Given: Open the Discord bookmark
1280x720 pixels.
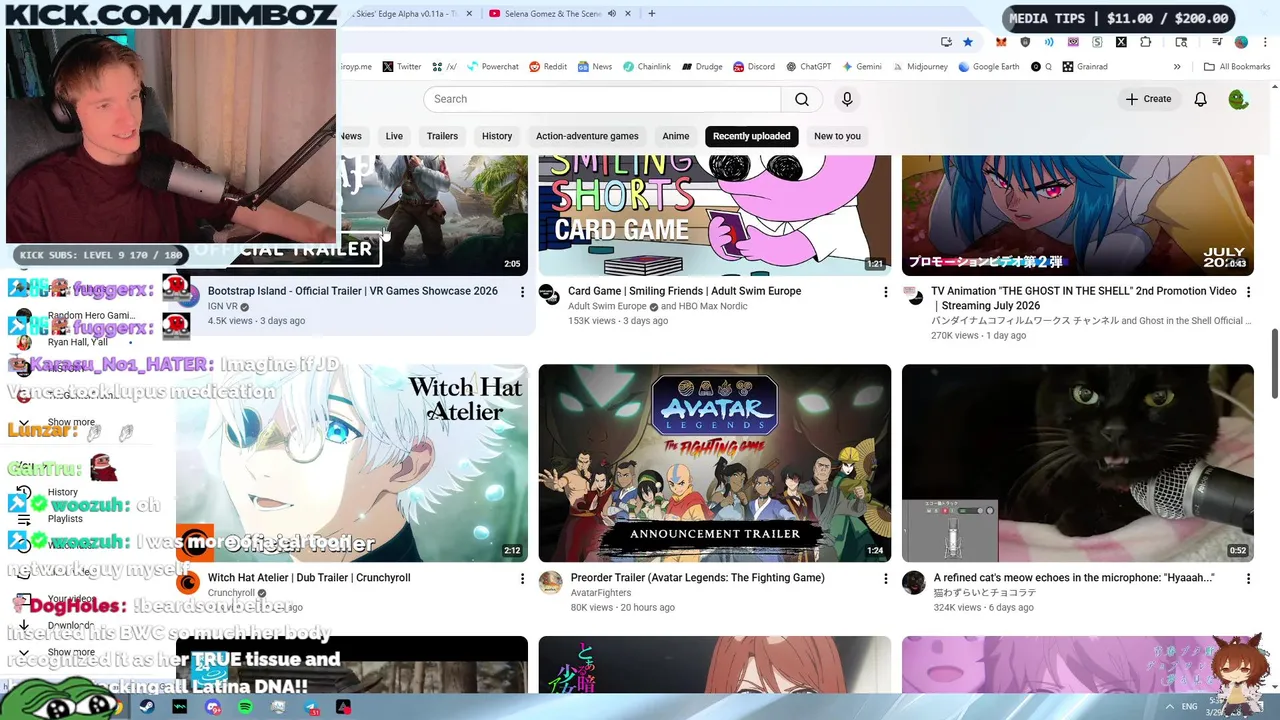Looking at the screenshot, I should click(x=753, y=67).
